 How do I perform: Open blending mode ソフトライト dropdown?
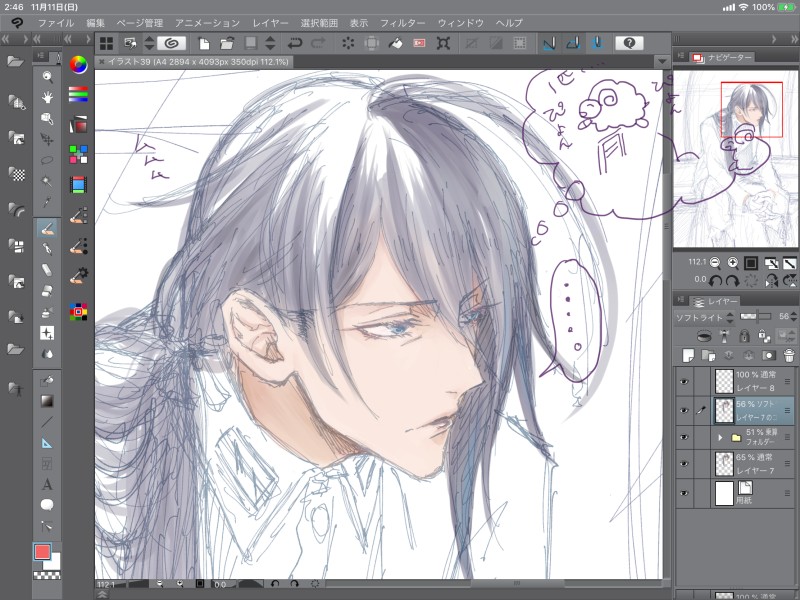(x=706, y=317)
